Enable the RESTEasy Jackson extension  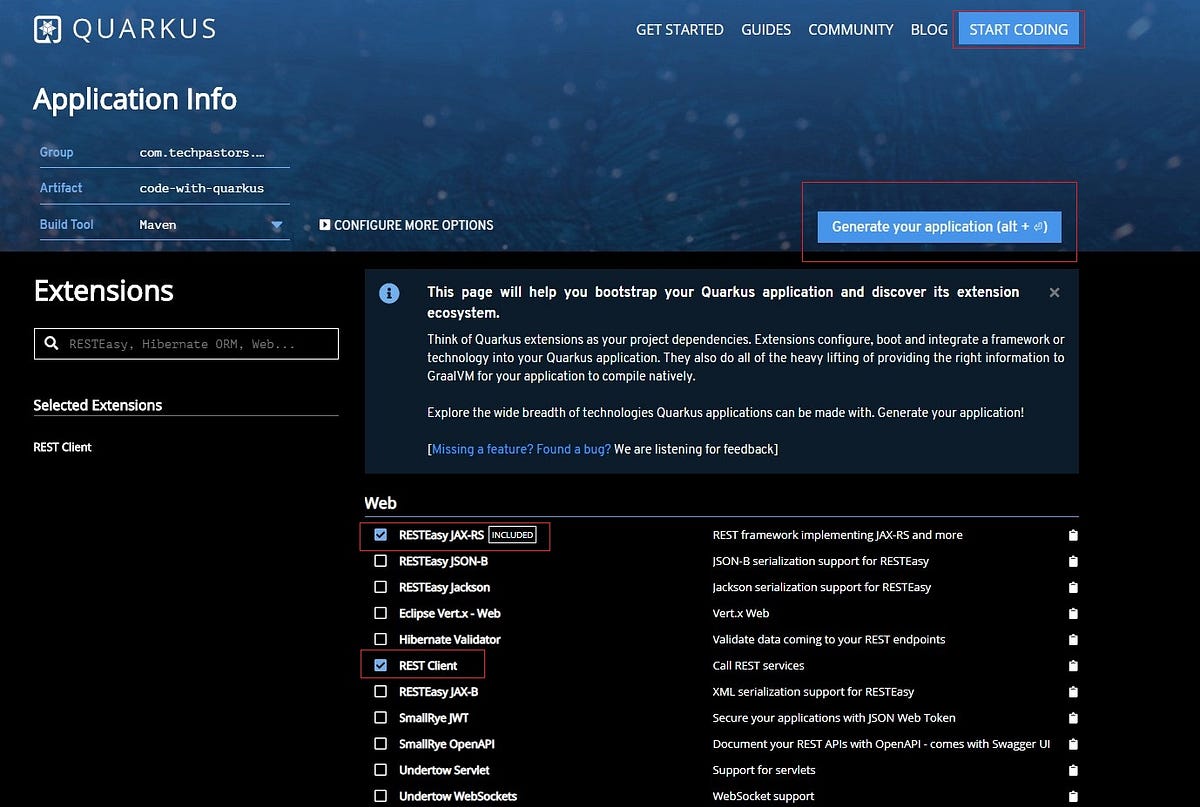tap(380, 587)
